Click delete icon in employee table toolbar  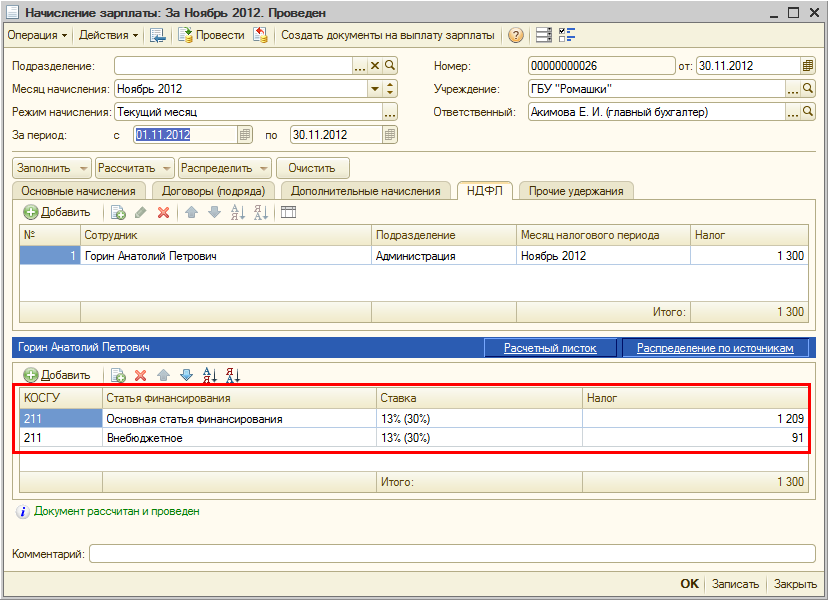click(x=163, y=212)
